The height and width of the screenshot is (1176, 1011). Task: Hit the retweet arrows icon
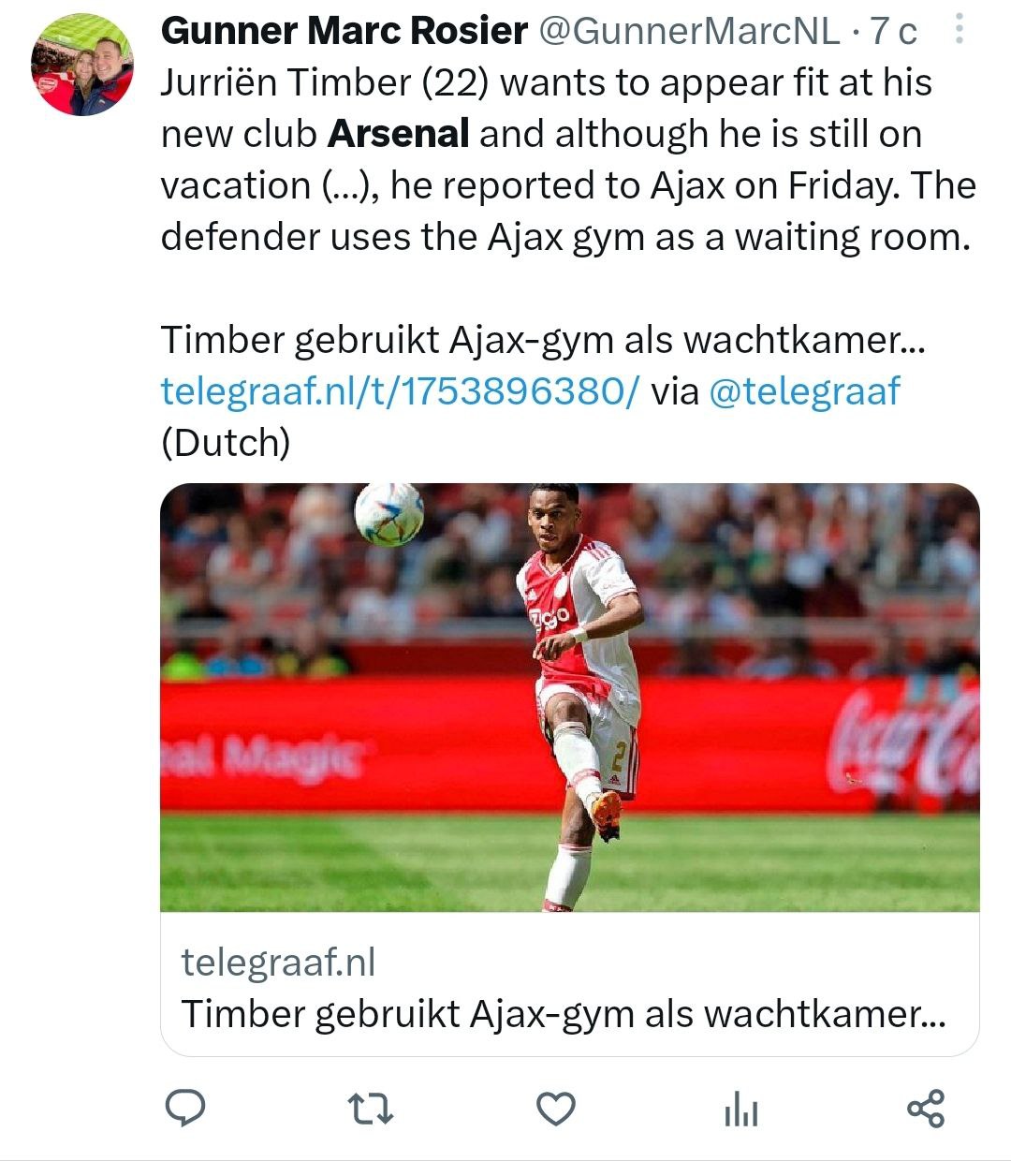[370, 1109]
